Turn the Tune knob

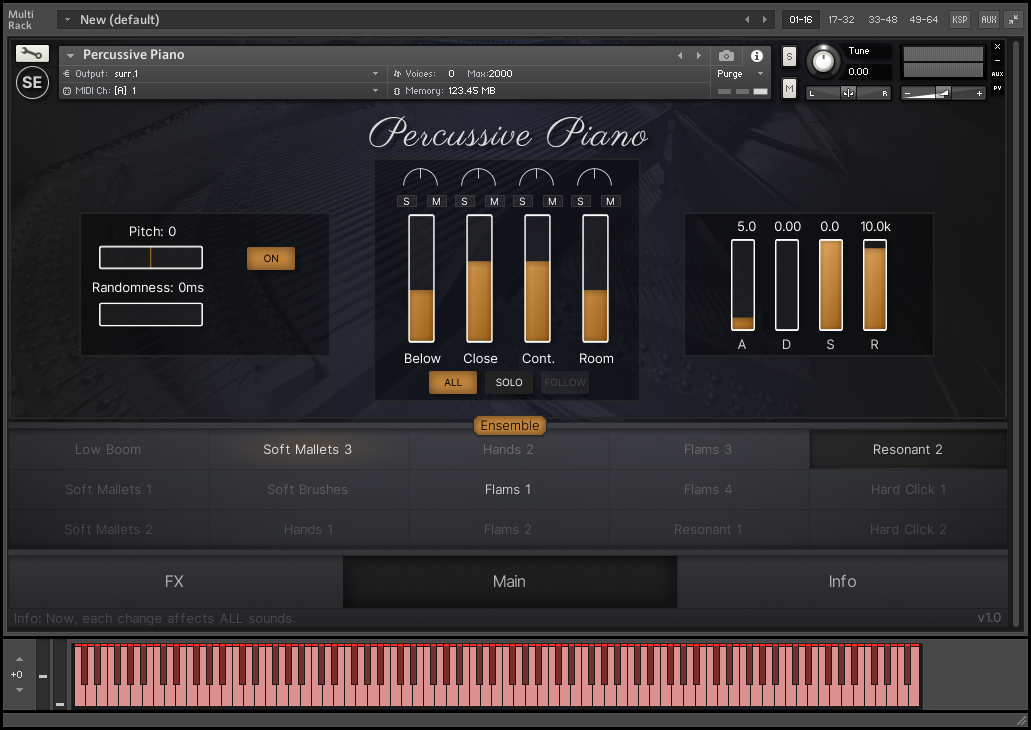point(823,61)
